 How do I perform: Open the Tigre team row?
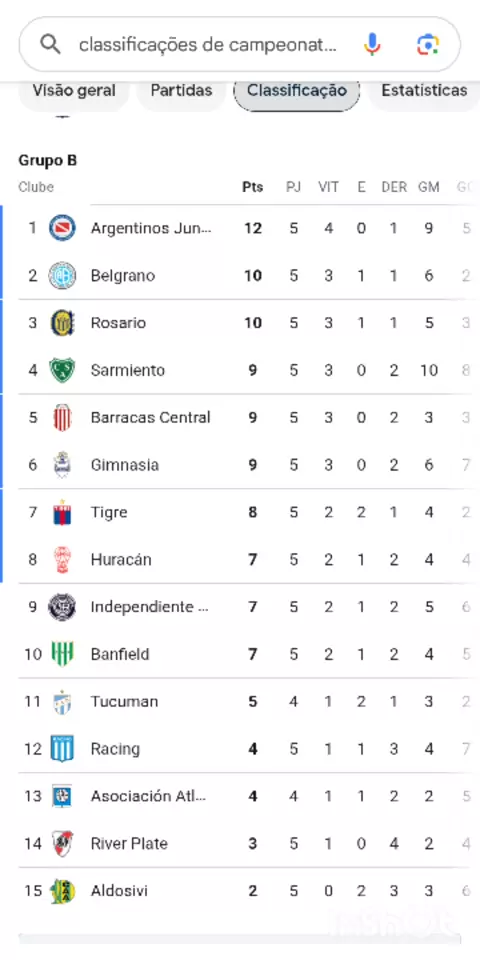[240, 512]
